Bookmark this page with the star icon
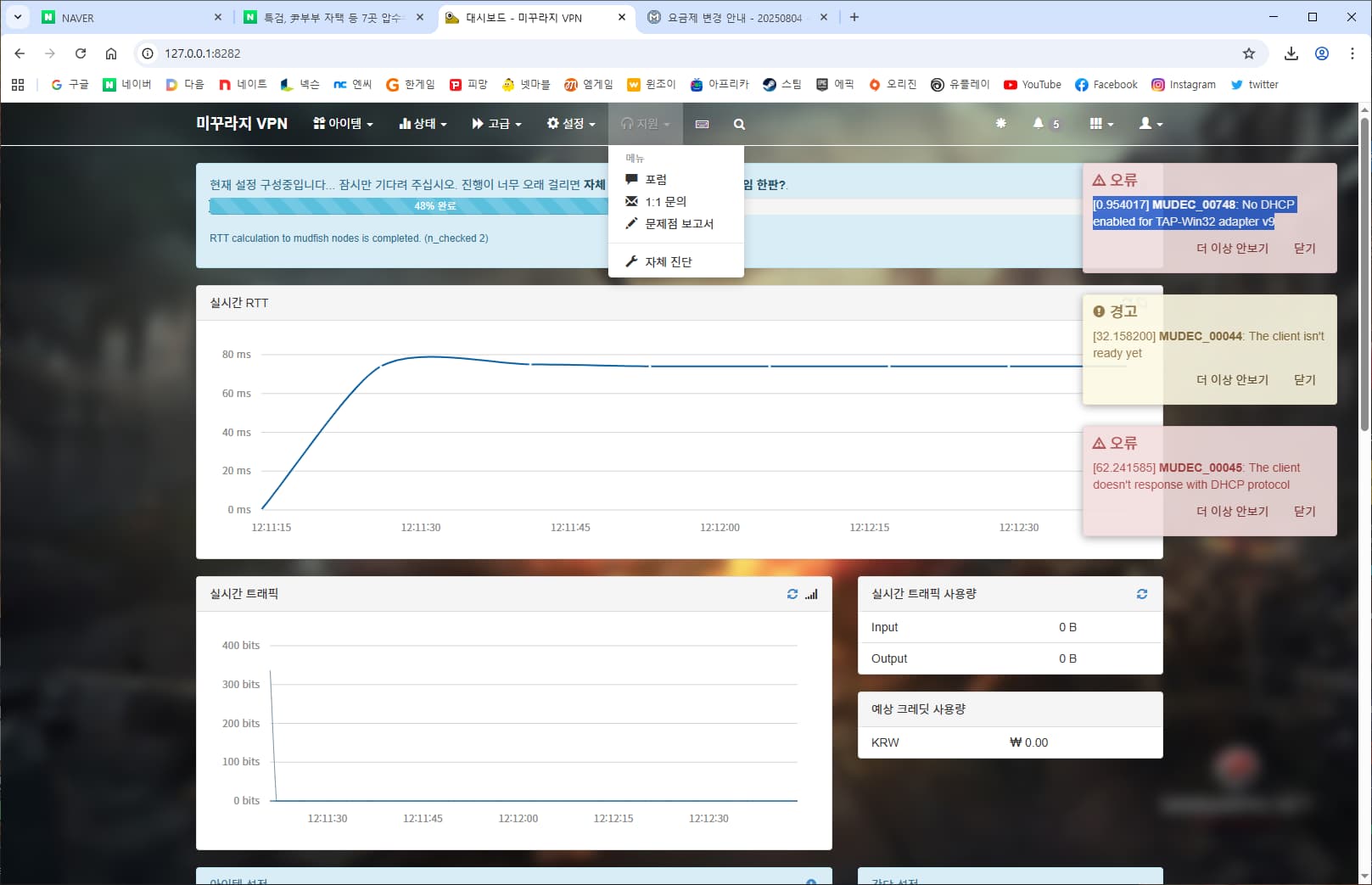 pos(1248,53)
